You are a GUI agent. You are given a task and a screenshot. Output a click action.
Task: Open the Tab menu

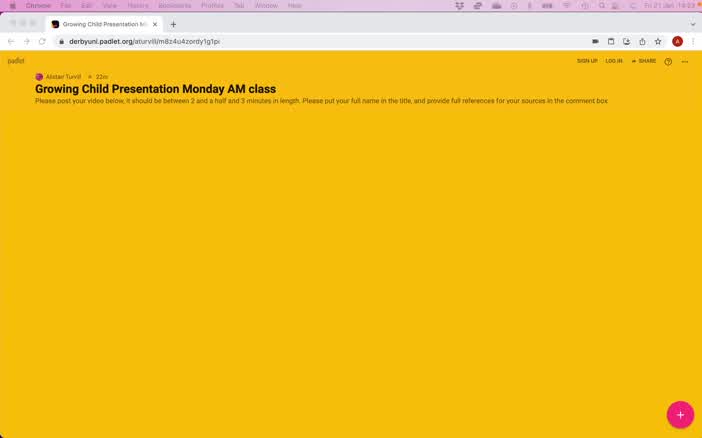tap(239, 5)
